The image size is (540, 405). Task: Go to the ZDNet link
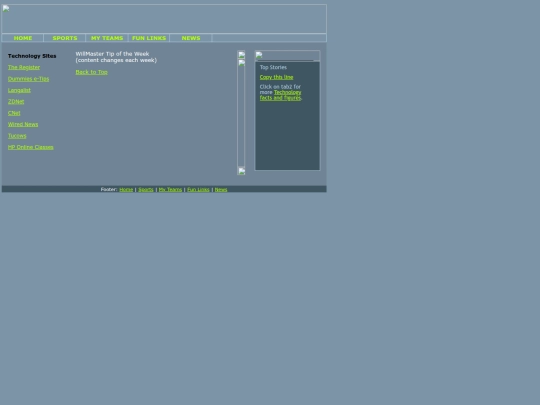point(16,102)
